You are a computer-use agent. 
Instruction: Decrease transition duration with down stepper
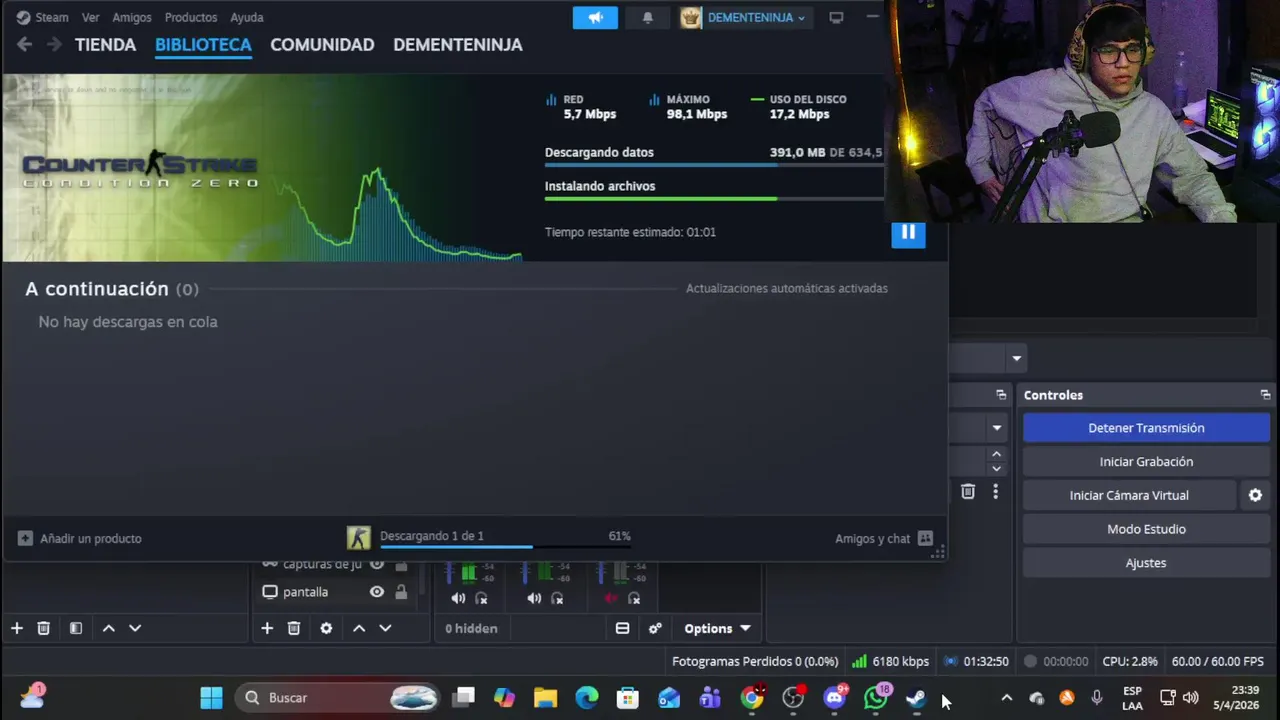(x=996, y=468)
